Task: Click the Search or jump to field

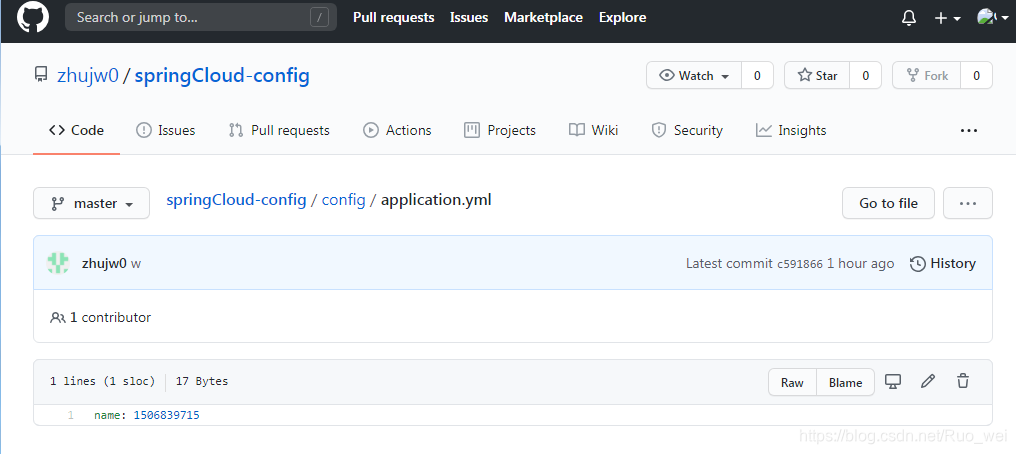Action: [x=201, y=17]
